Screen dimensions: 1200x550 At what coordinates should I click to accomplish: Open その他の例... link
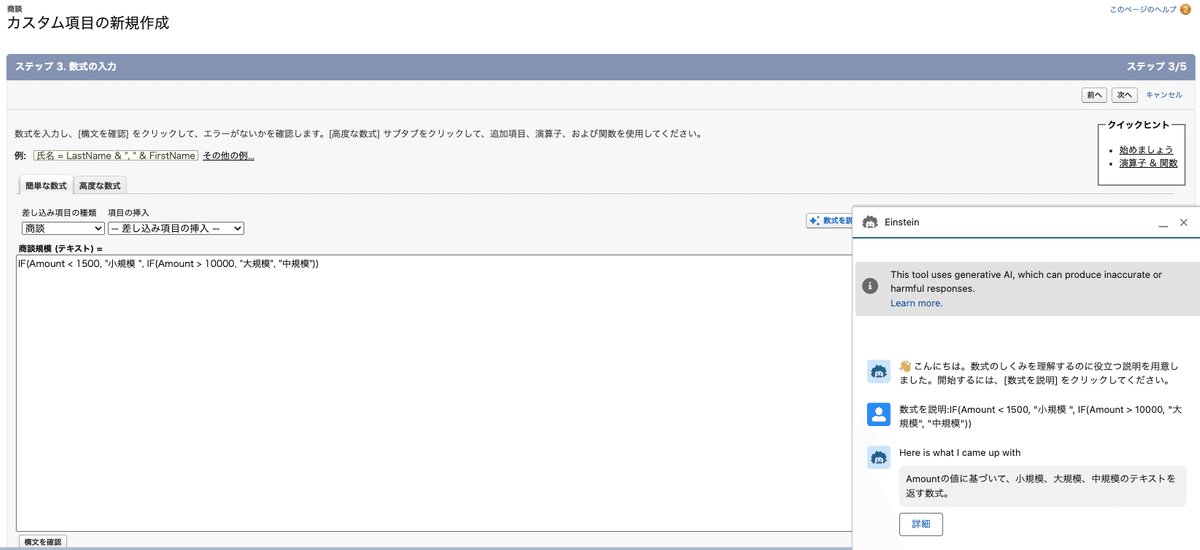[228, 155]
